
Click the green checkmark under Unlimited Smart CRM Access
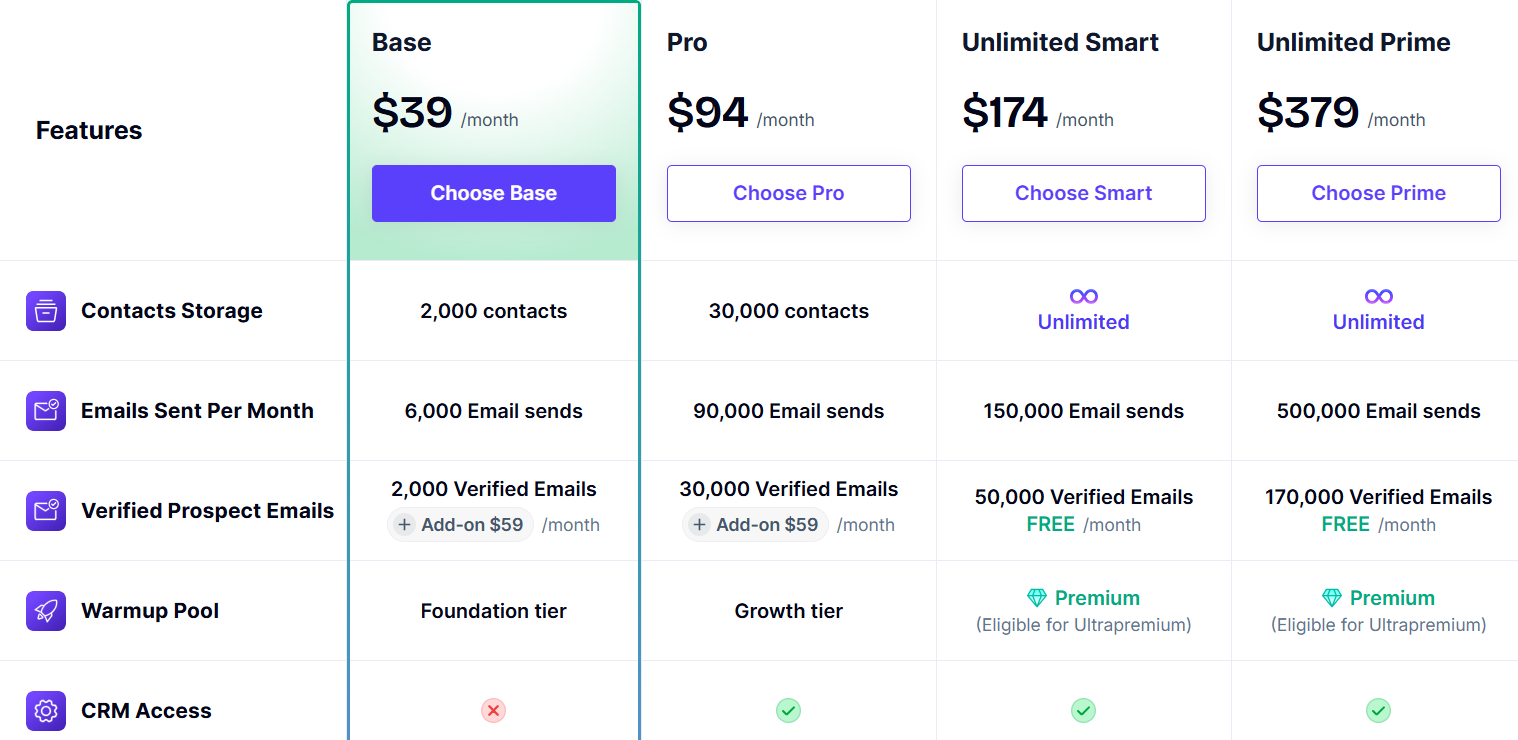pos(1083,710)
